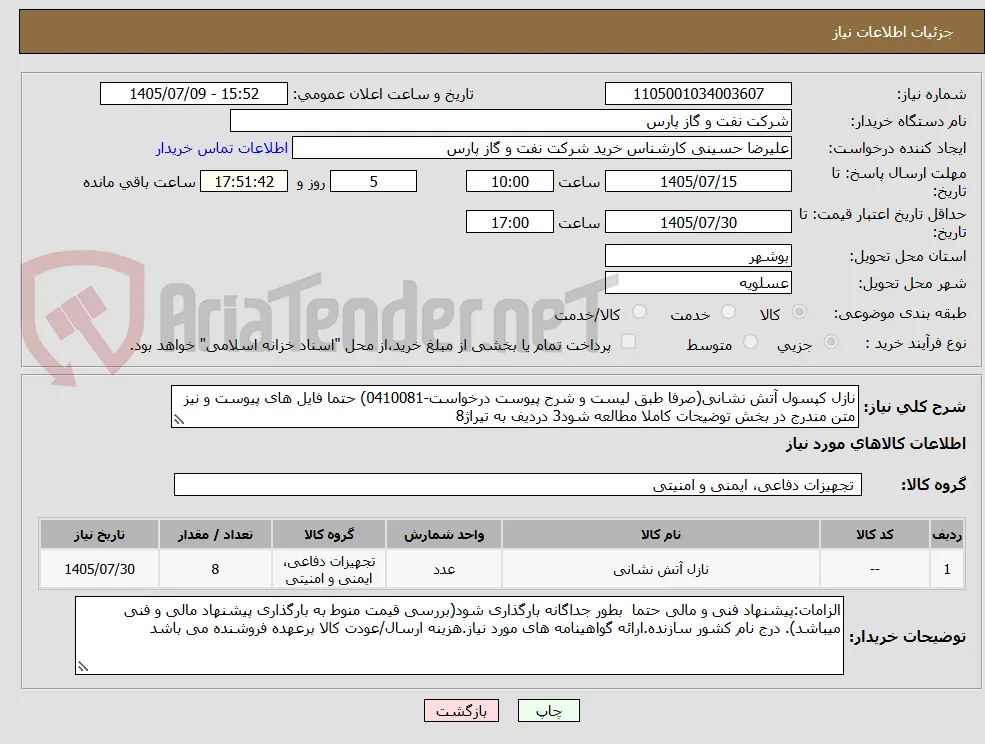Click the شماره نیاز field 1105001034003607
This screenshot has height=744, width=985.
(x=698, y=94)
